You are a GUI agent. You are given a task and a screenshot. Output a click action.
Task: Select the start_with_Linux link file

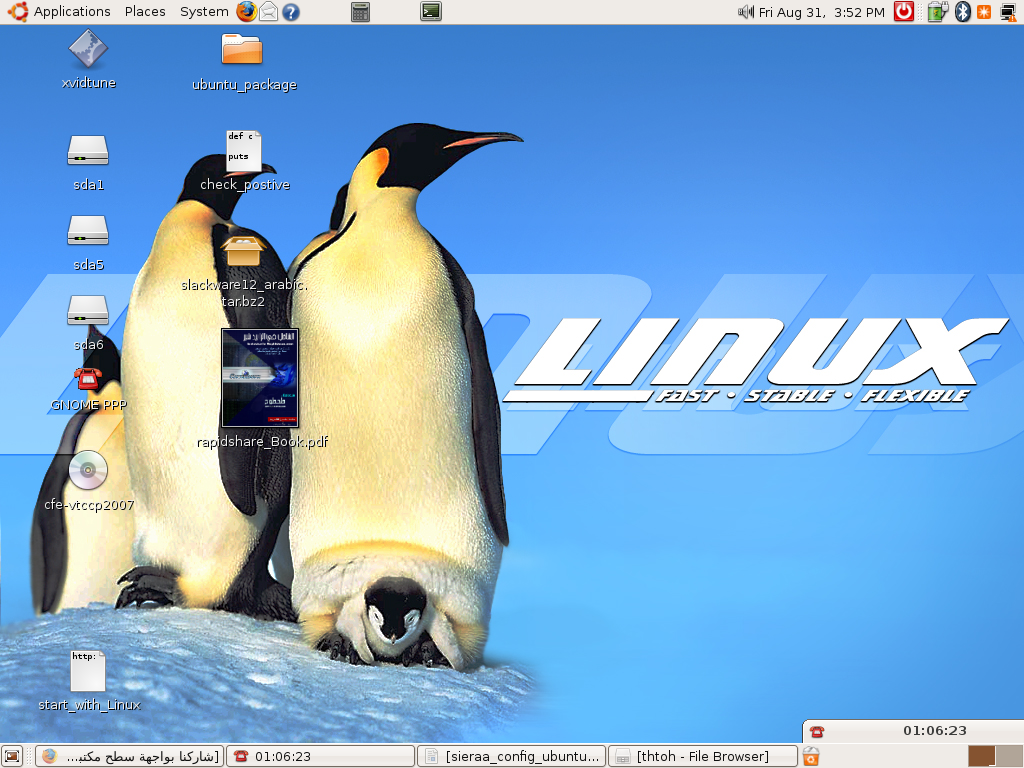coord(89,680)
